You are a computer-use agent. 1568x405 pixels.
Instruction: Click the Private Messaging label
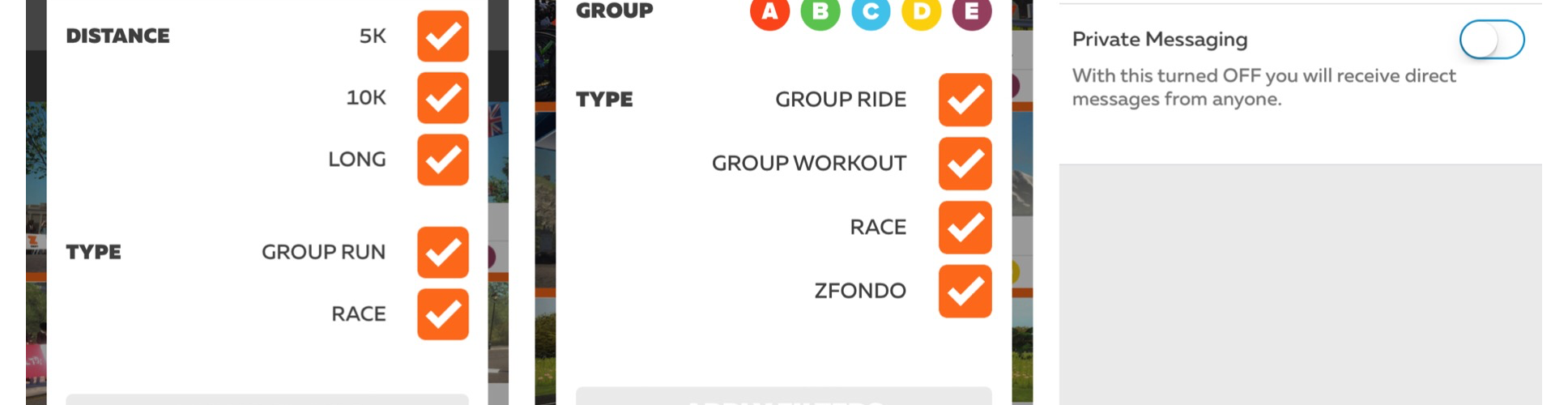(x=1159, y=40)
